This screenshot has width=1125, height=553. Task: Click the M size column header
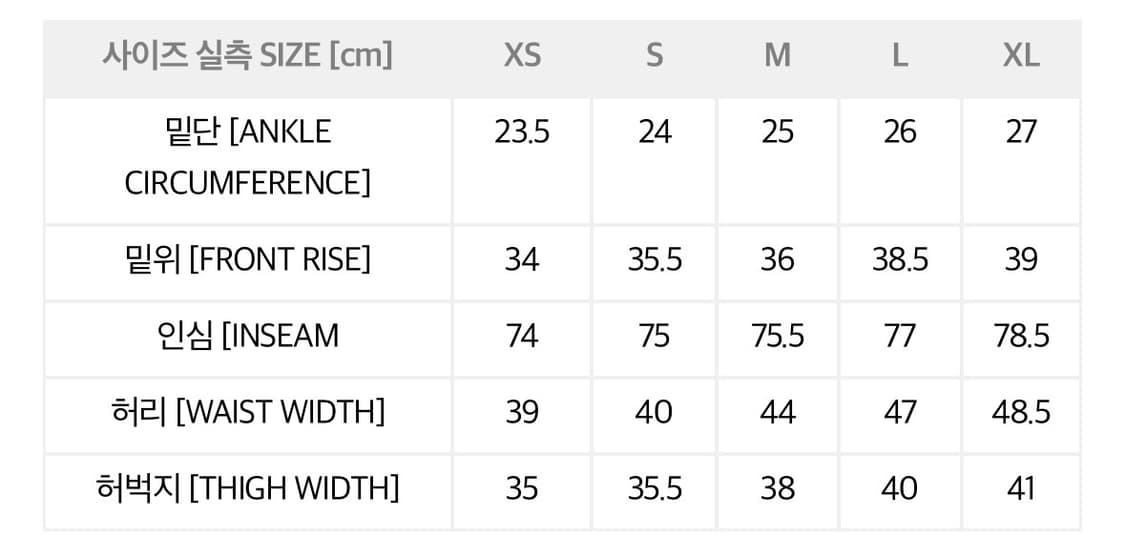[777, 55]
